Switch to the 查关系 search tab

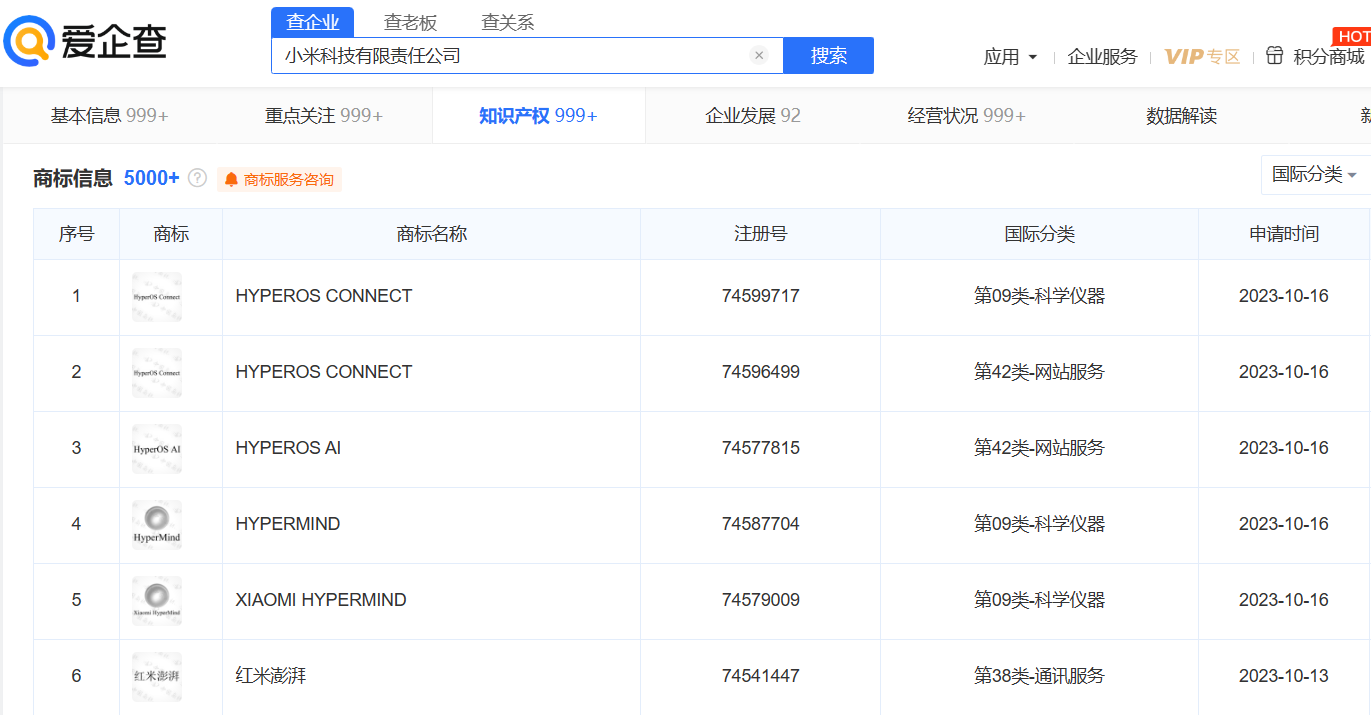click(507, 22)
